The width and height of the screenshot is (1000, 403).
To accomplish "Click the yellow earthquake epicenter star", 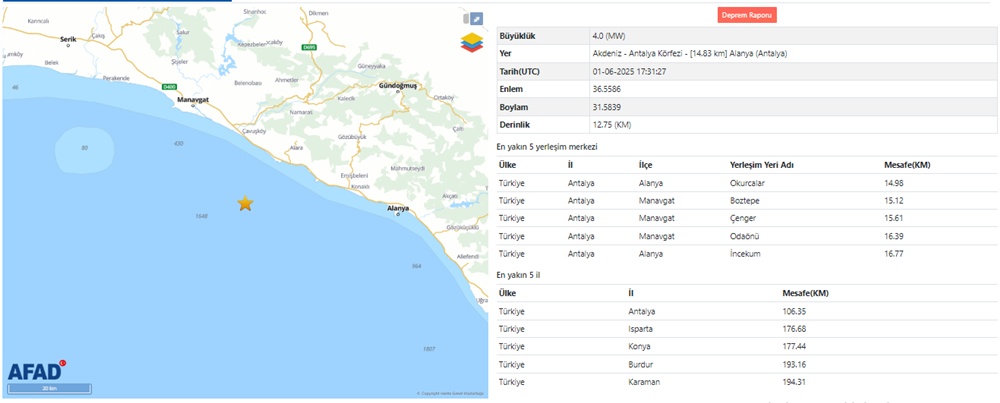I will (245, 203).
